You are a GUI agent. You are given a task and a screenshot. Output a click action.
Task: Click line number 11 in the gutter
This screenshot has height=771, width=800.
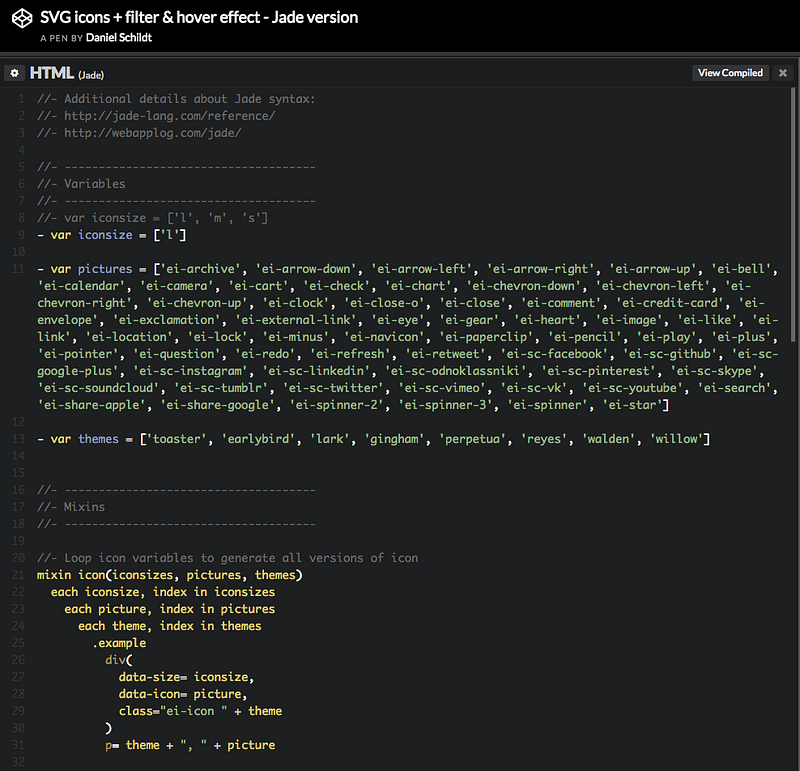pyautogui.click(x=18, y=269)
